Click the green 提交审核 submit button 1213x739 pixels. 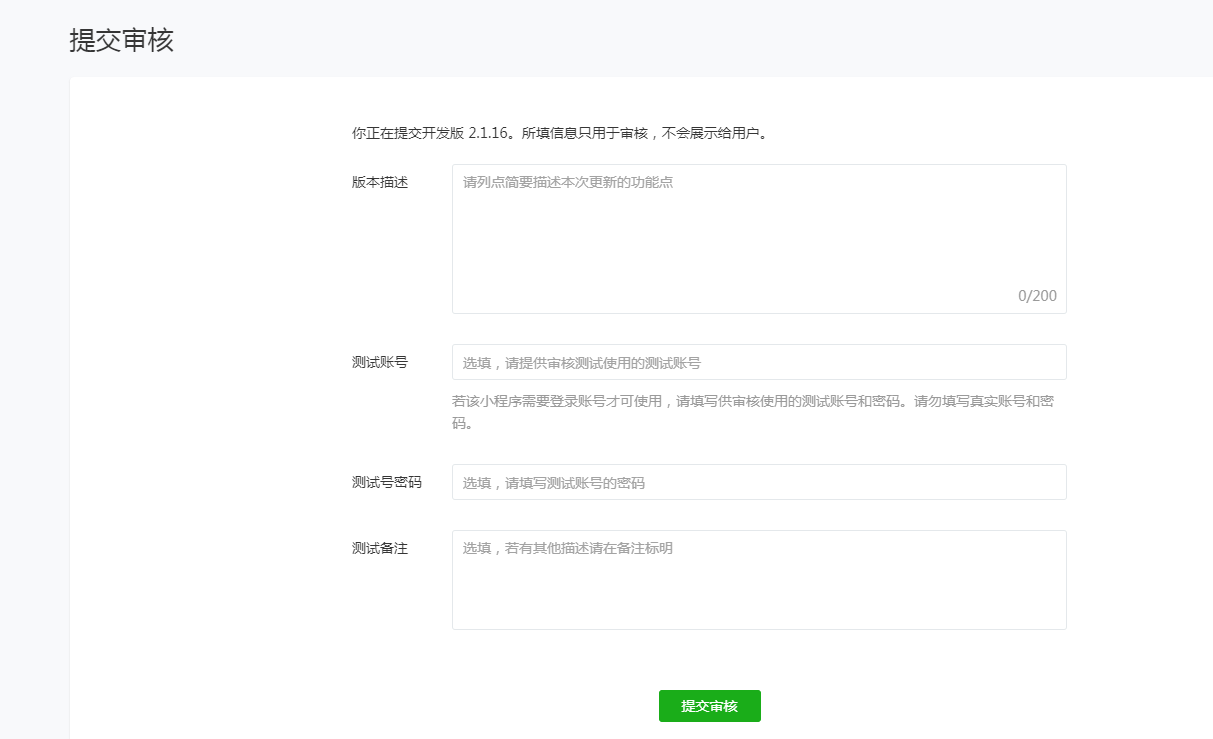point(709,706)
